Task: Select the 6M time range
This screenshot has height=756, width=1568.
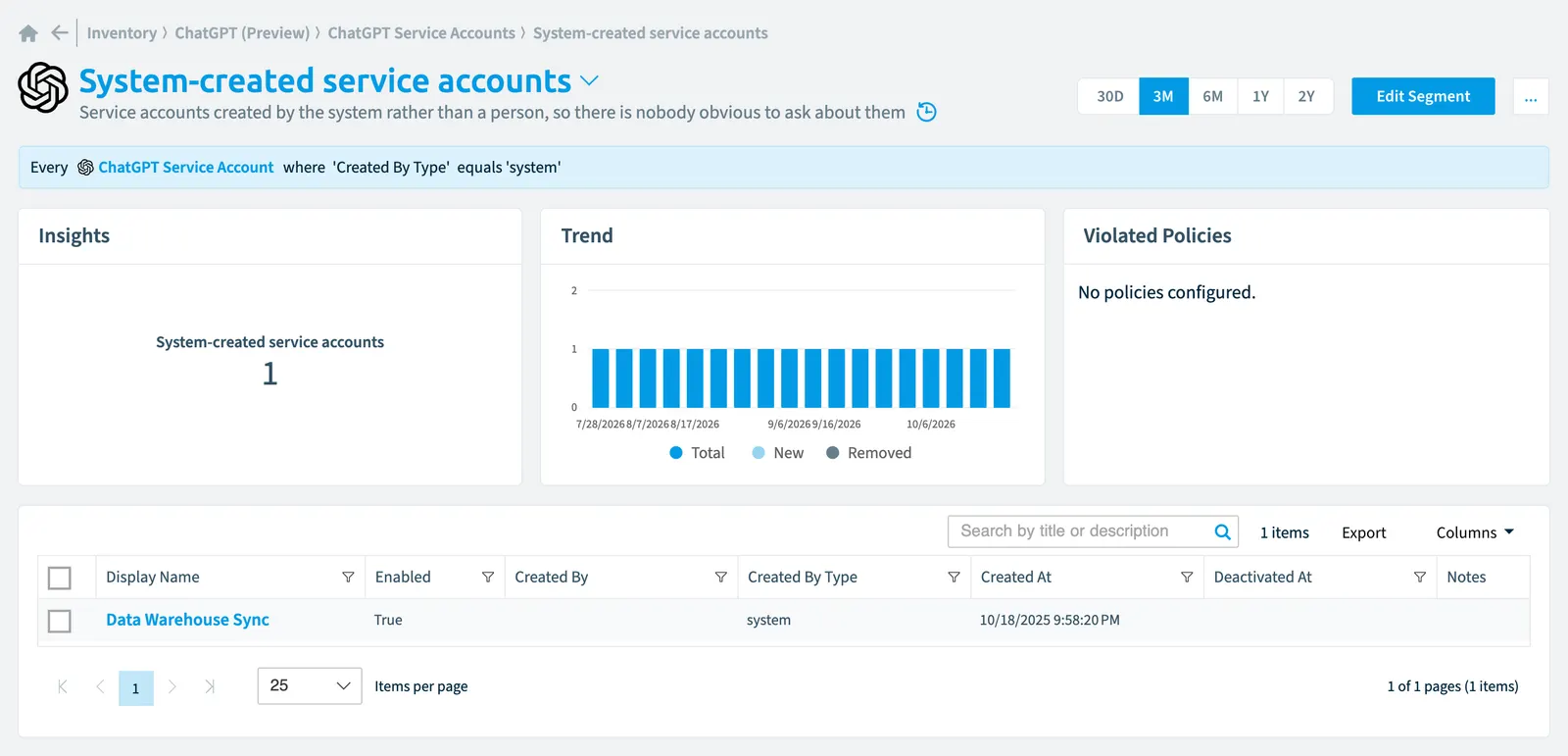Action: [x=1212, y=96]
